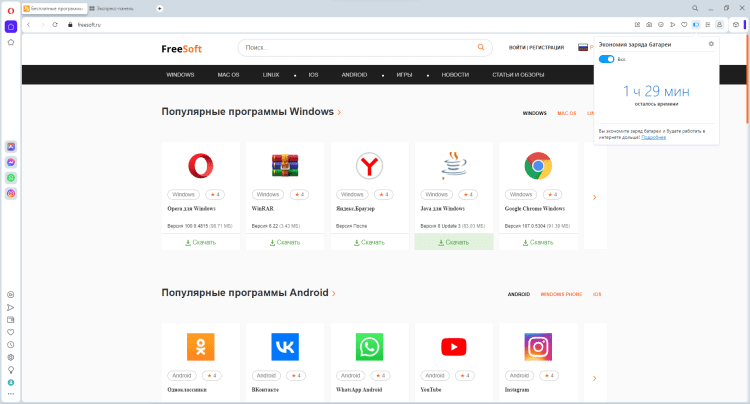Image resolution: width=750 pixels, height=404 pixels.
Task: Click the 1 ч 29 мин remaining time
Action: pos(656,91)
